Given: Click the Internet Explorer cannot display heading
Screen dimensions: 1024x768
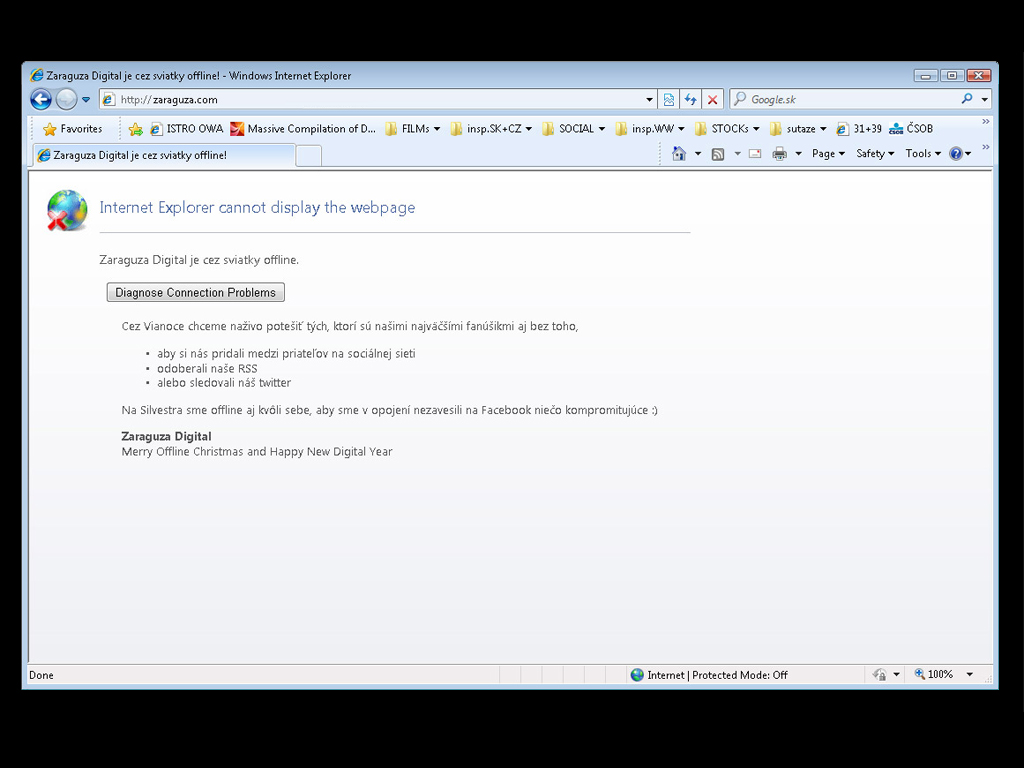Looking at the screenshot, I should [257, 208].
